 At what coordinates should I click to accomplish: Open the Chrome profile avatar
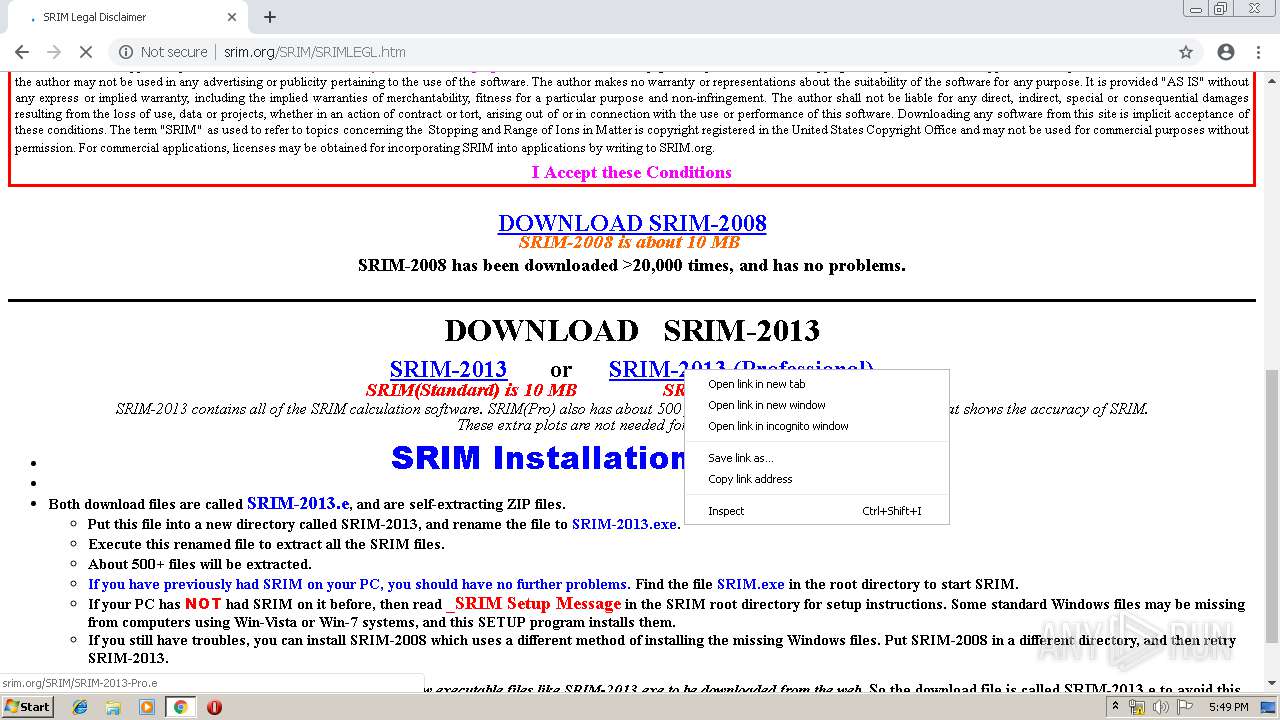tap(1226, 52)
